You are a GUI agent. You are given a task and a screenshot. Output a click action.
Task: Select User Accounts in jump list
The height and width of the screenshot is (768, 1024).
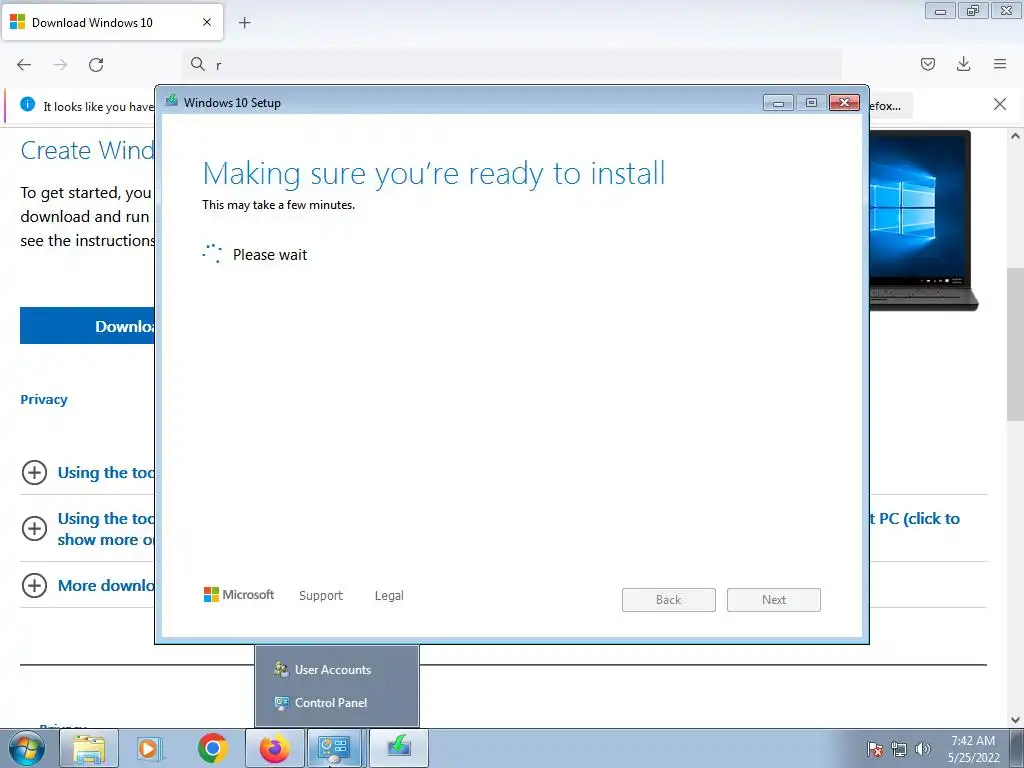pos(336,669)
